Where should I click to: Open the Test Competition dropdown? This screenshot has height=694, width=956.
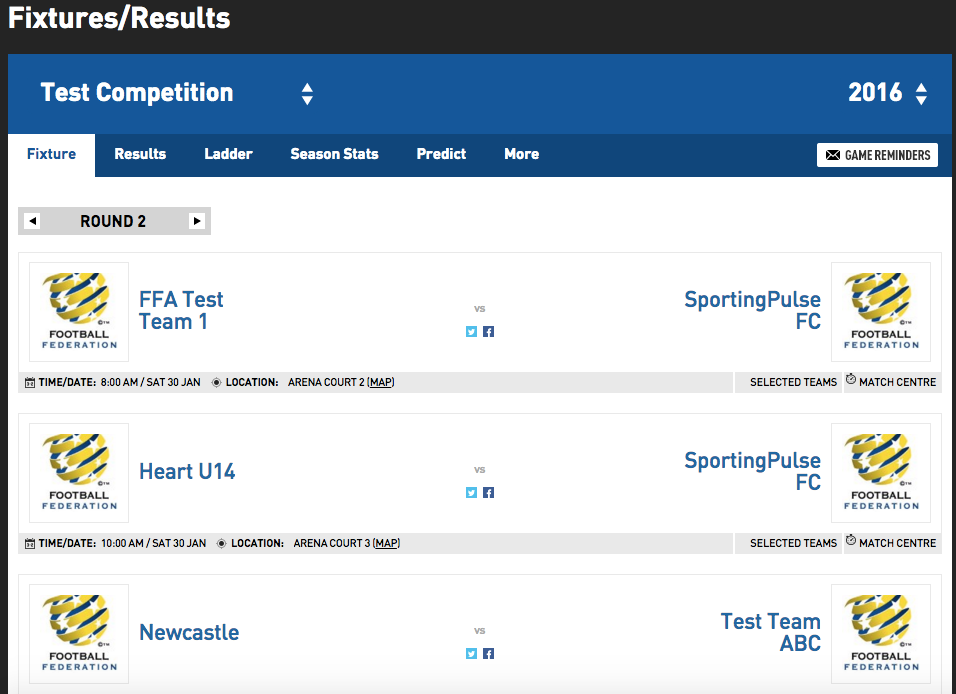(x=307, y=94)
